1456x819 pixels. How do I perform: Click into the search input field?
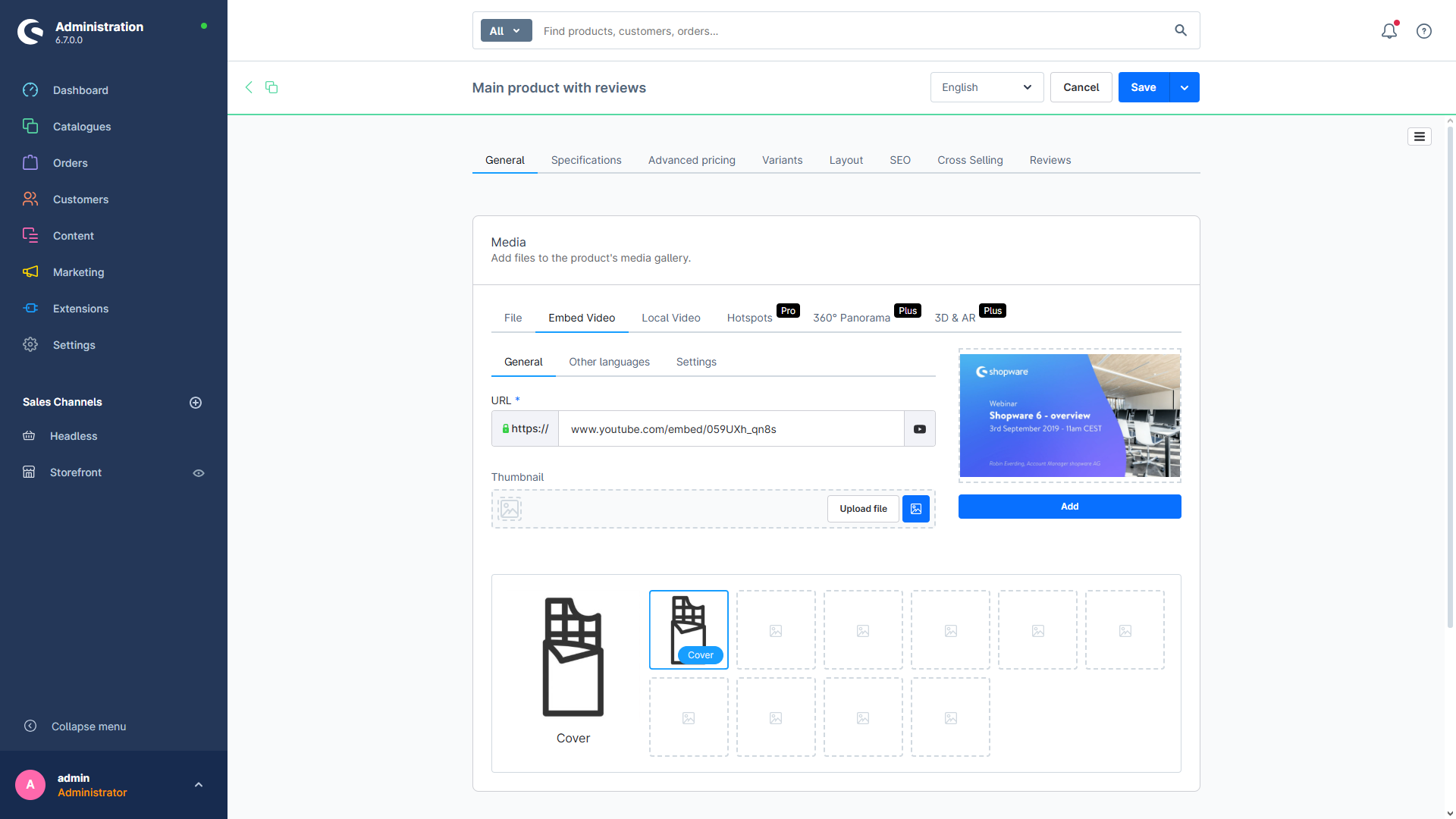coord(851,30)
